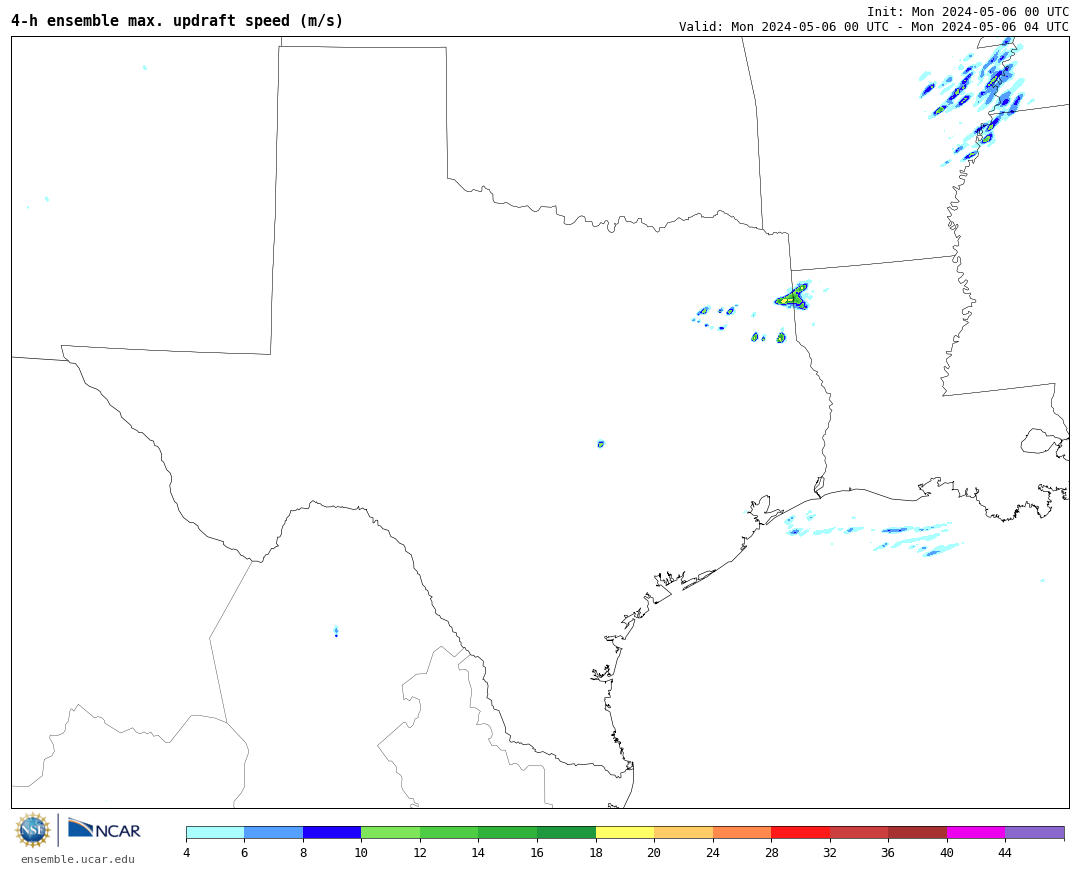Viewport: 1080px width, 871px height.
Task: Click the green 14-16 color swatch
Action: (508, 832)
